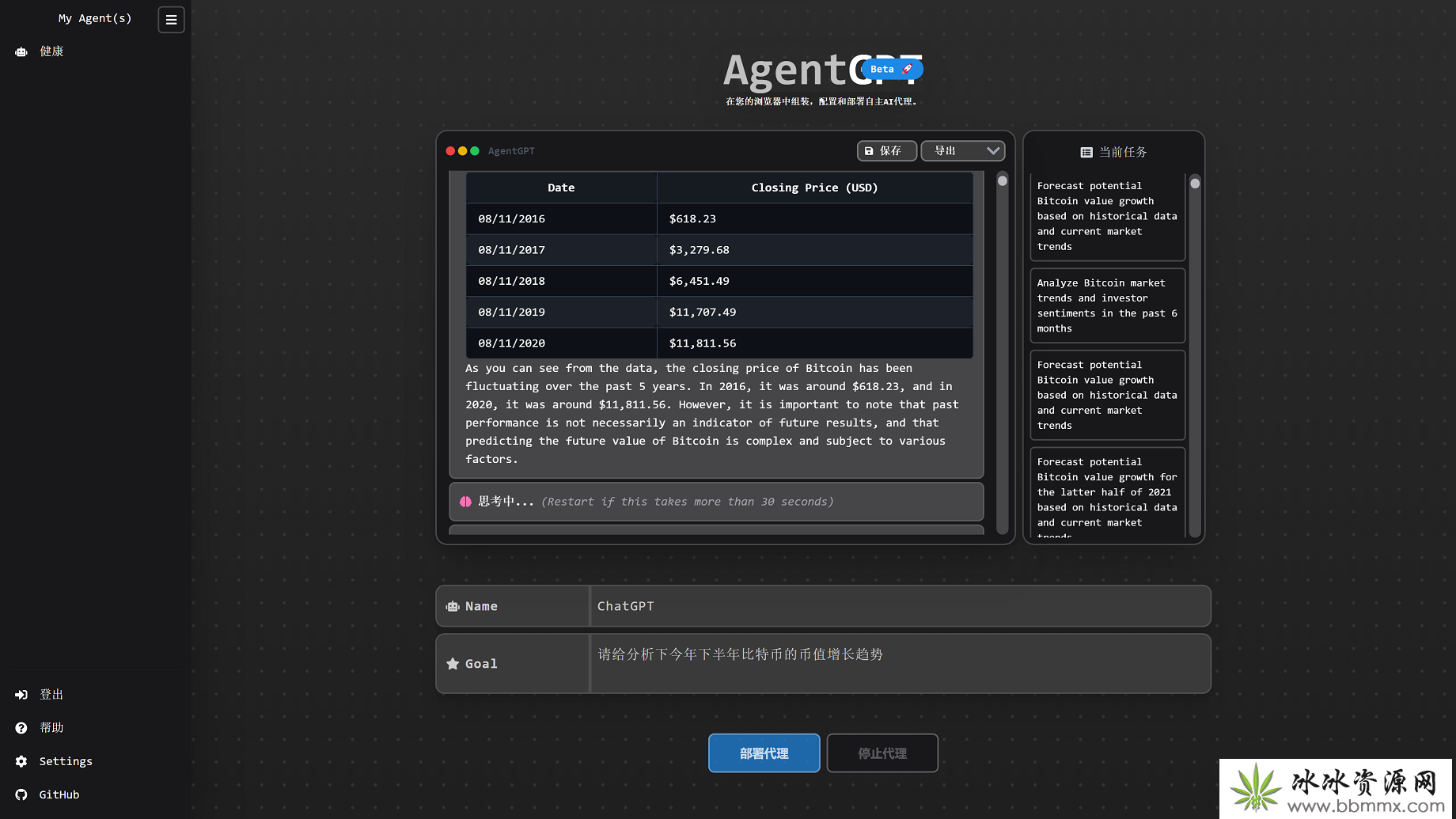Toggle the sidebar hamburger menu

[x=171, y=20]
